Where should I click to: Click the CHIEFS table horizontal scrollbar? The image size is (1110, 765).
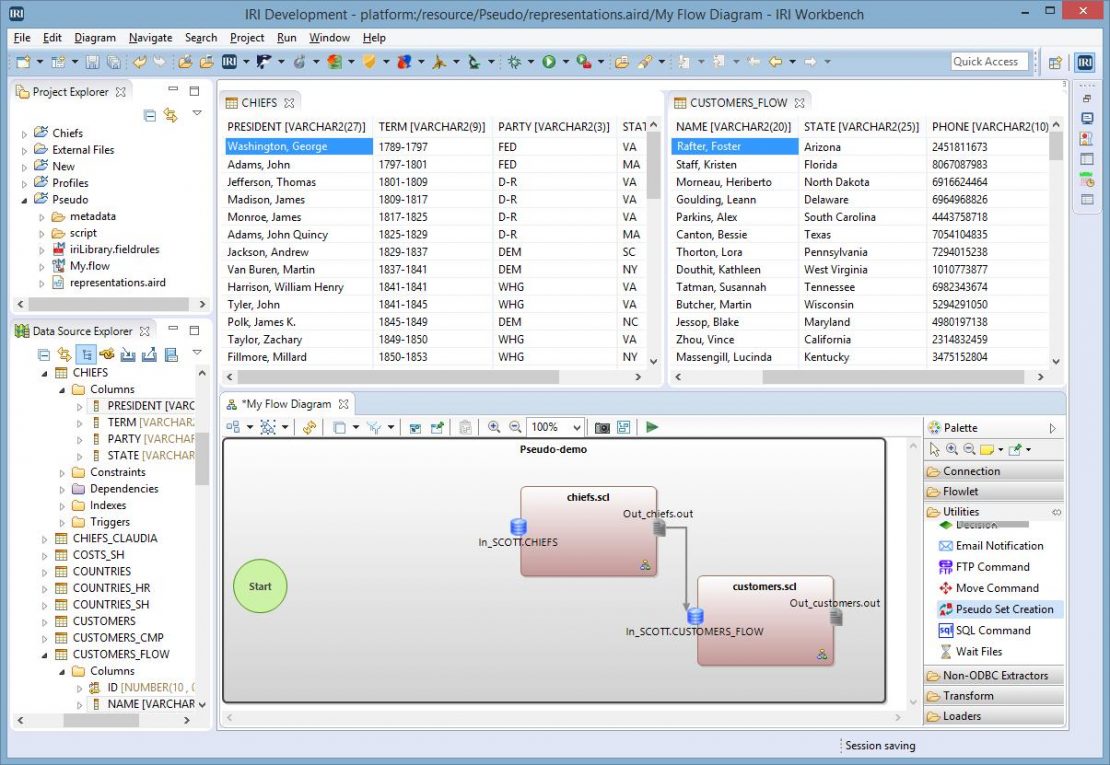(x=396, y=377)
